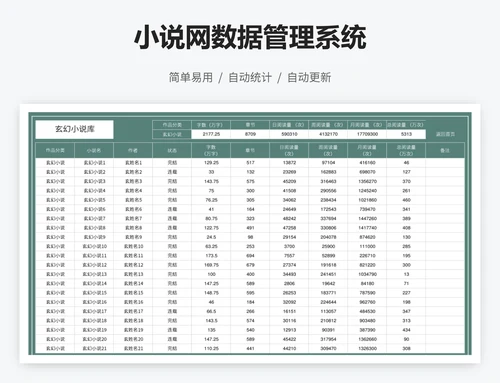Select the cell 玄幻小说14
Viewport: 500px width, 383px height.
[x=94, y=284]
